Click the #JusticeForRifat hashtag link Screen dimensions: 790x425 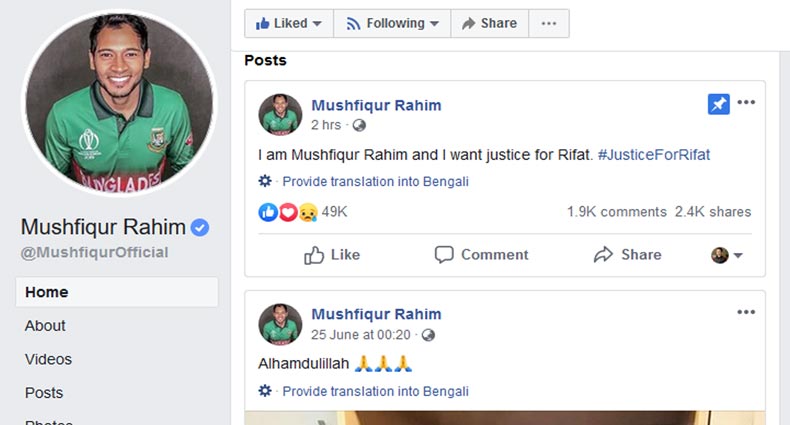click(x=653, y=155)
